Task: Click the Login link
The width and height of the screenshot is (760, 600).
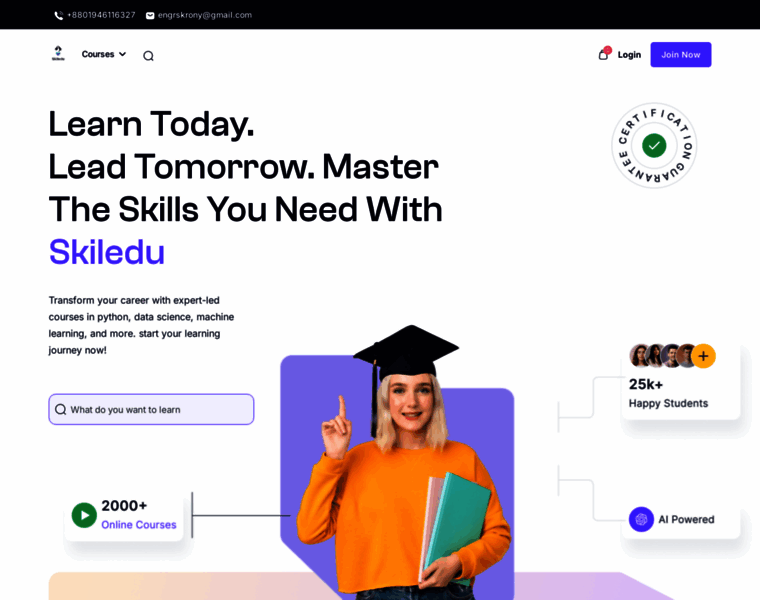Action: click(x=629, y=55)
